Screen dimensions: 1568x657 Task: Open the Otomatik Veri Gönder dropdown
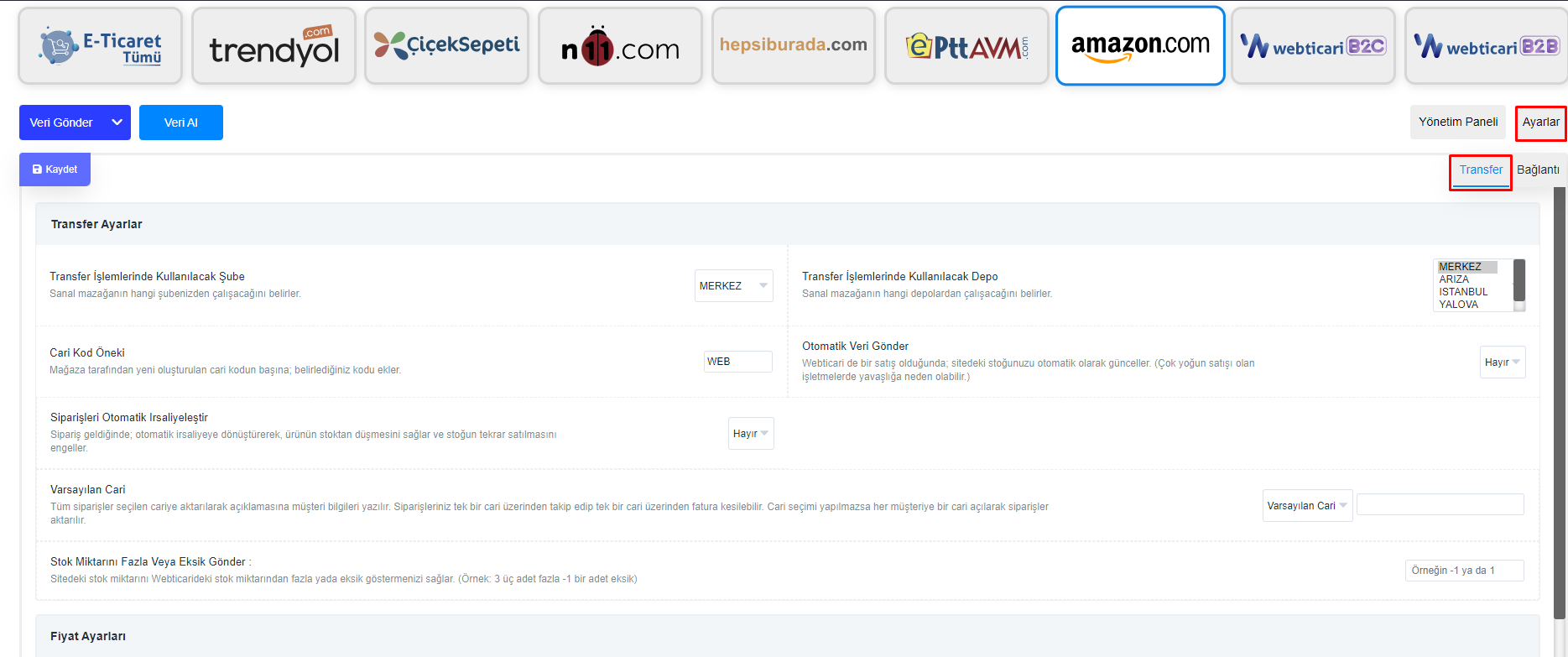click(x=1502, y=362)
